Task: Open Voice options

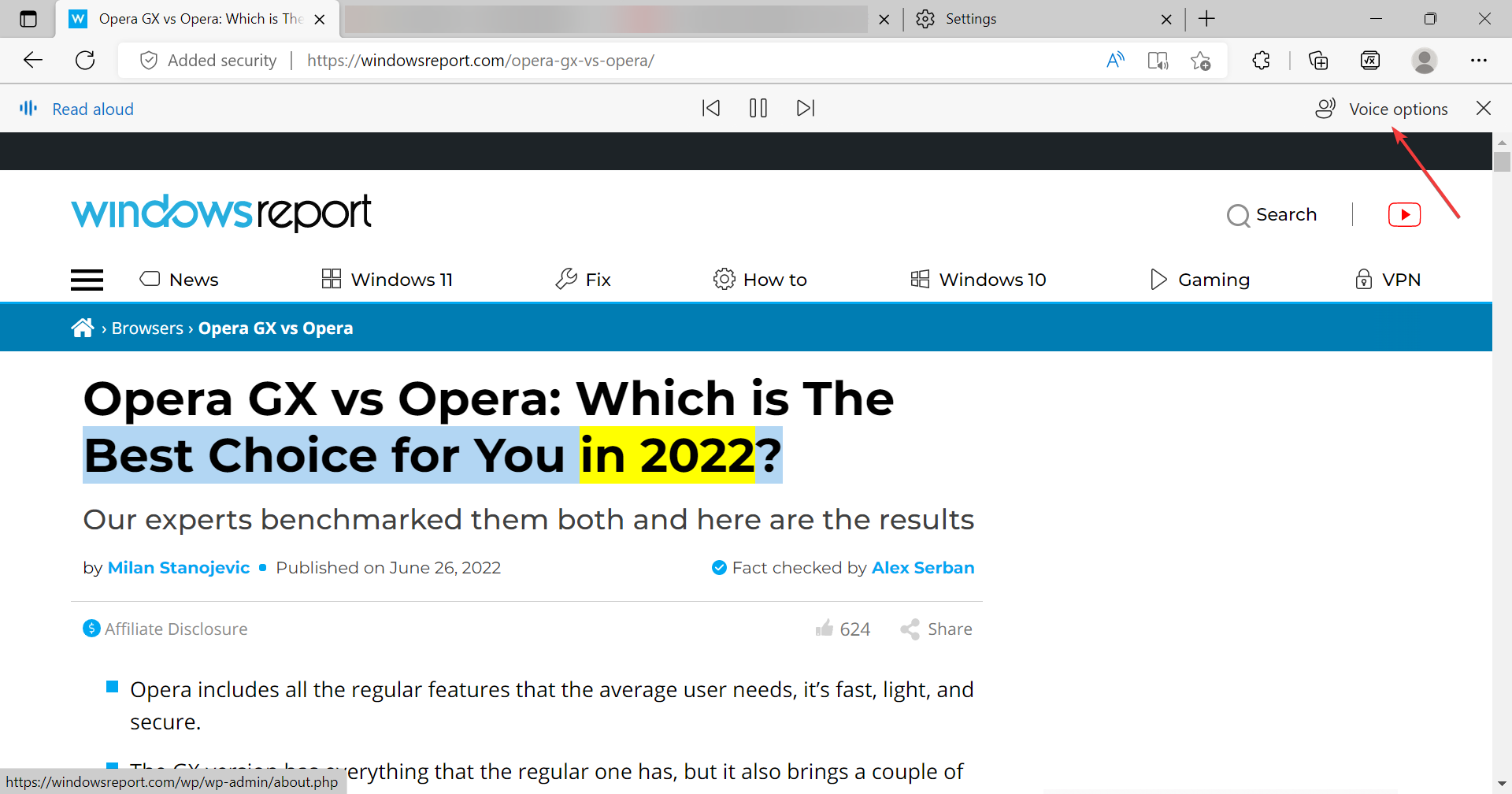Action: tap(1381, 109)
